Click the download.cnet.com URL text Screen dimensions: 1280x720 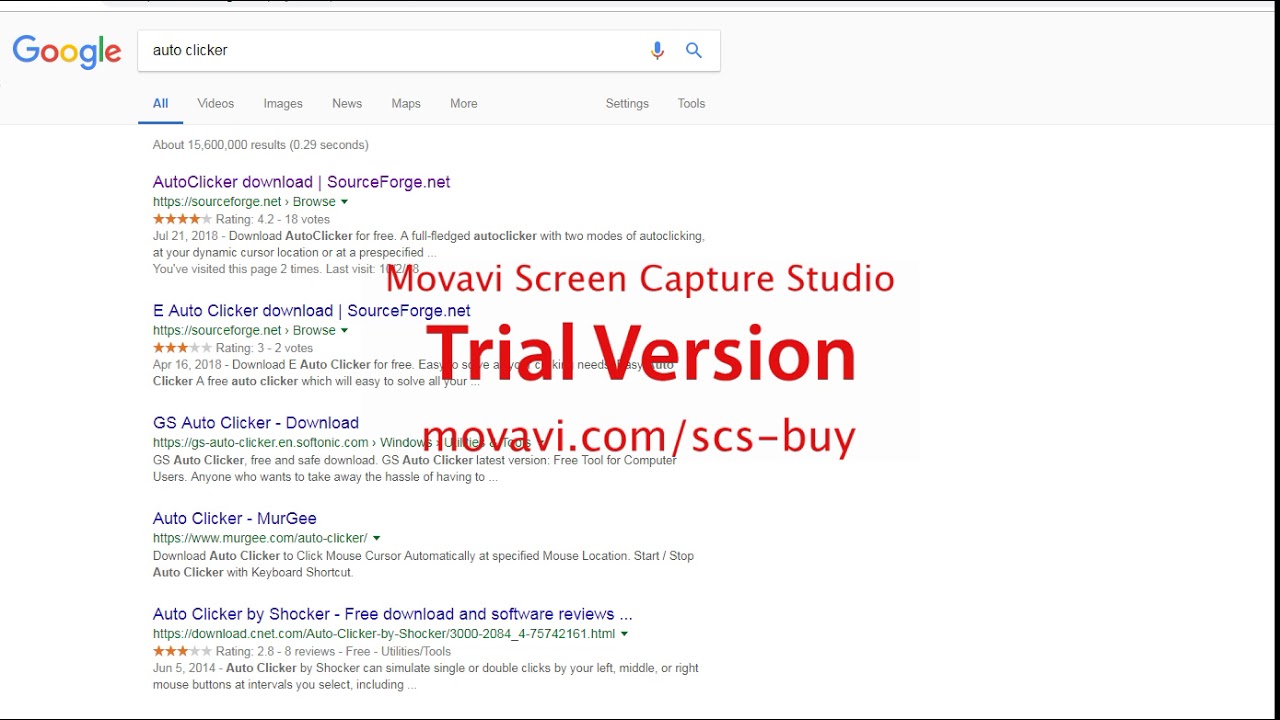[x=384, y=634]
